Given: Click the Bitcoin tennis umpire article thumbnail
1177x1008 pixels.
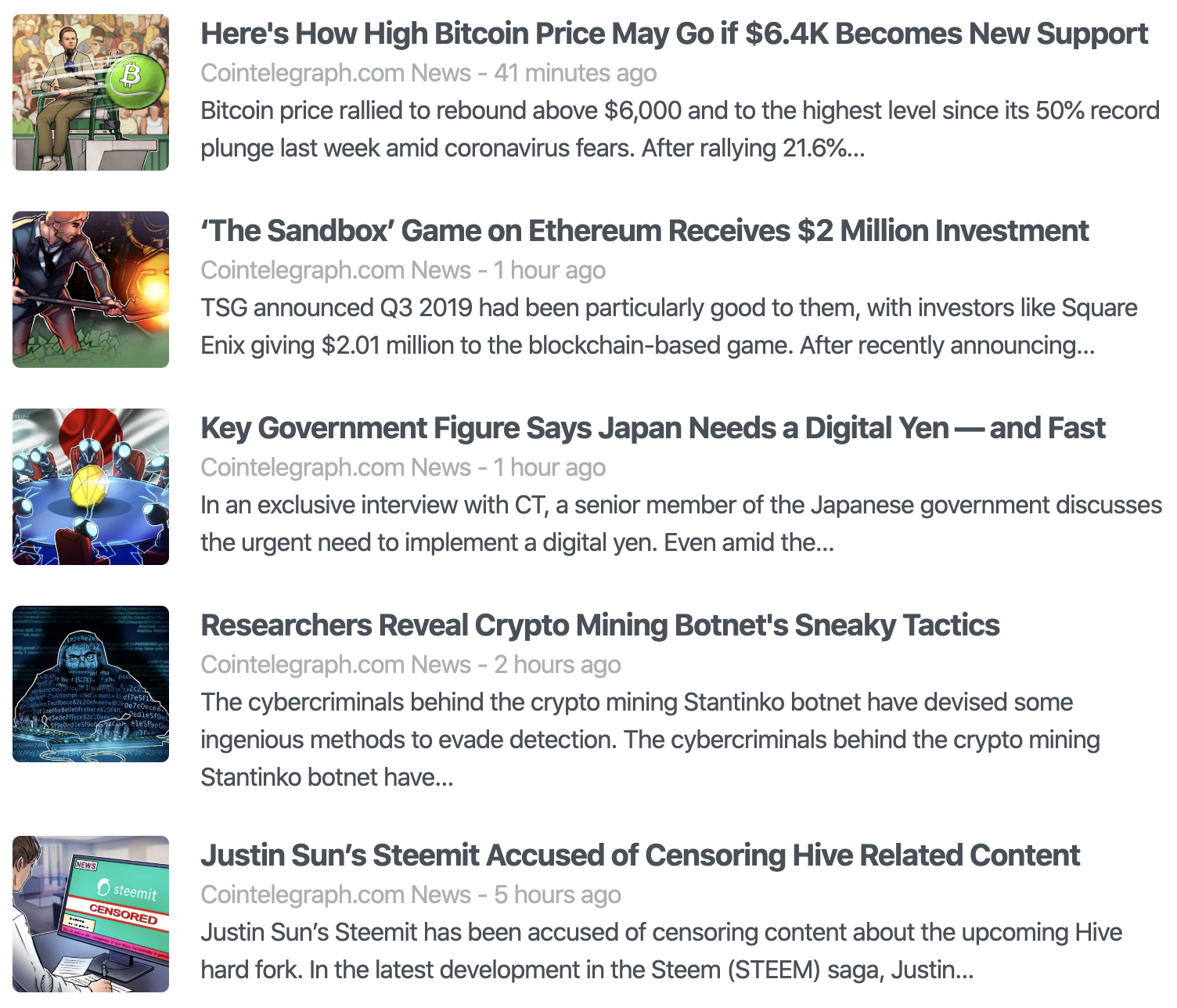Looking at the screenshot, I should tap(91, 92).
